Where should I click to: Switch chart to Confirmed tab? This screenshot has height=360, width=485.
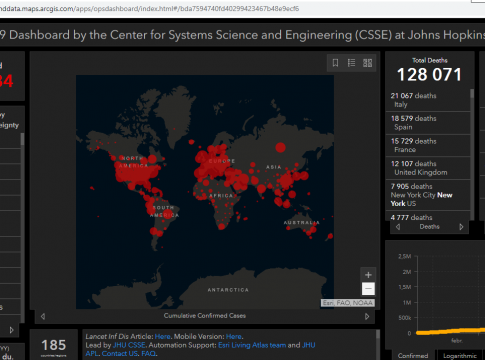click(413, 356)
